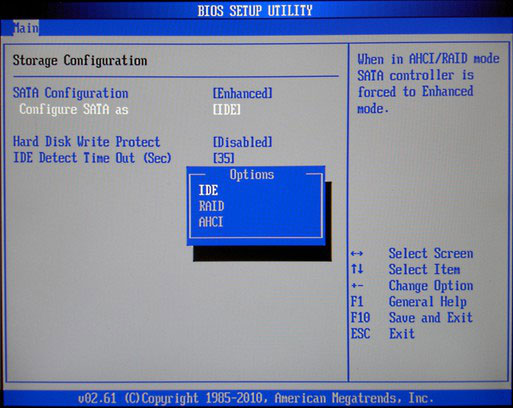513x408 pixels.
Task: Choose IDE in the Options popup
Action: click(x=208, y=190)
